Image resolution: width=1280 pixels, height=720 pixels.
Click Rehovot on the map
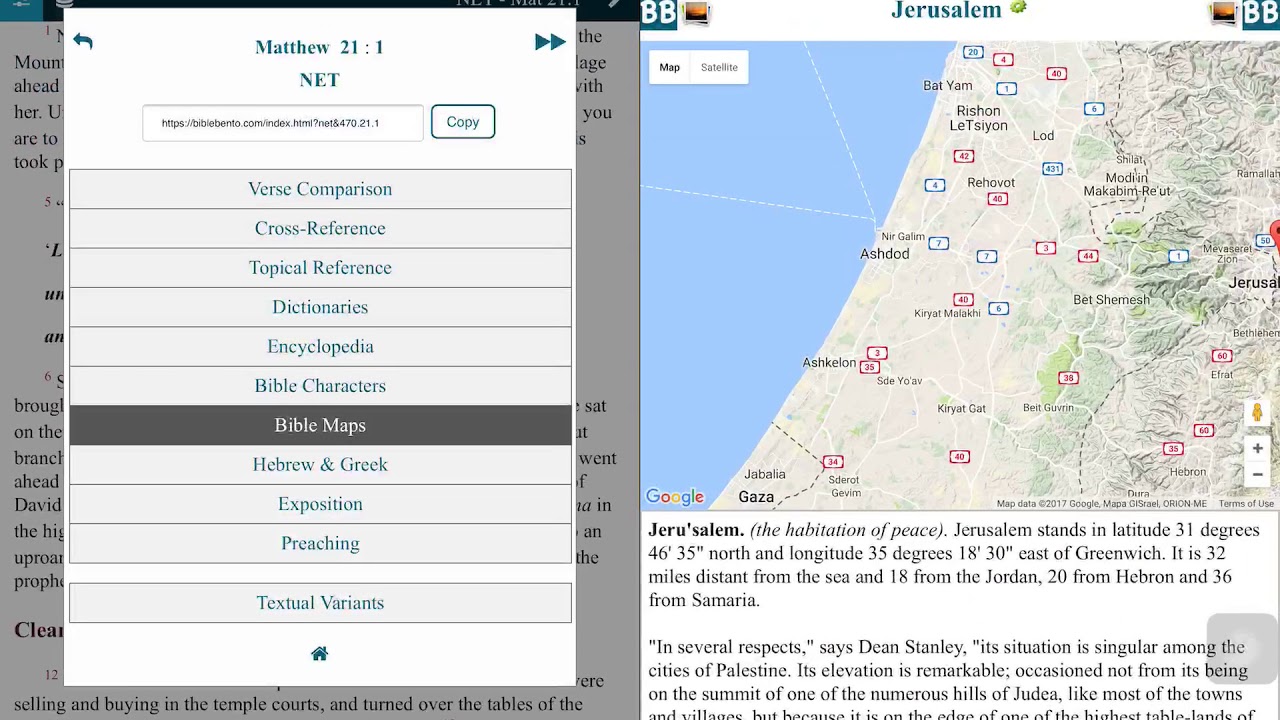pyautogui.click(x=991, y=183)
